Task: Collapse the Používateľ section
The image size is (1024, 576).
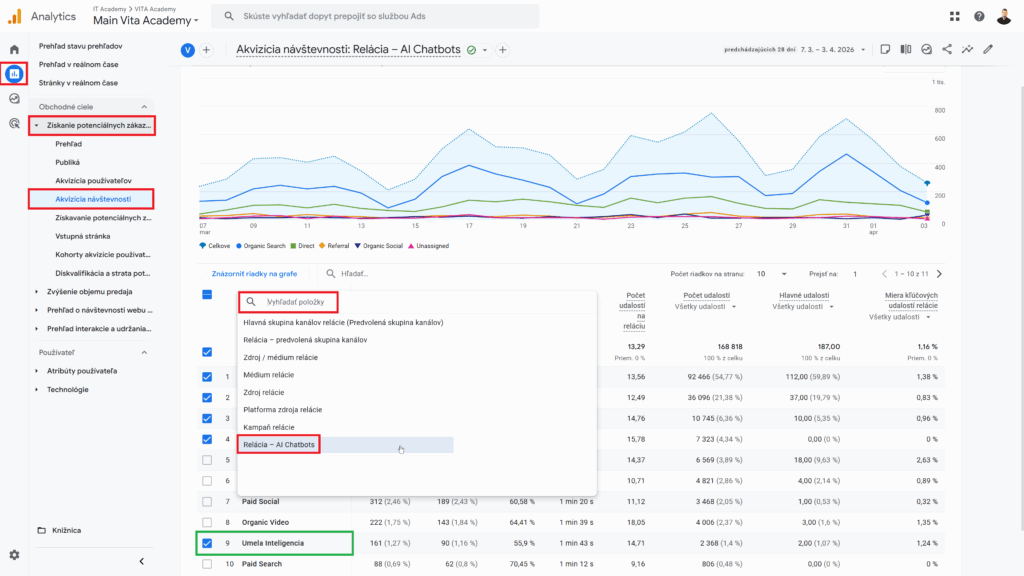Action: coord(144,353)
